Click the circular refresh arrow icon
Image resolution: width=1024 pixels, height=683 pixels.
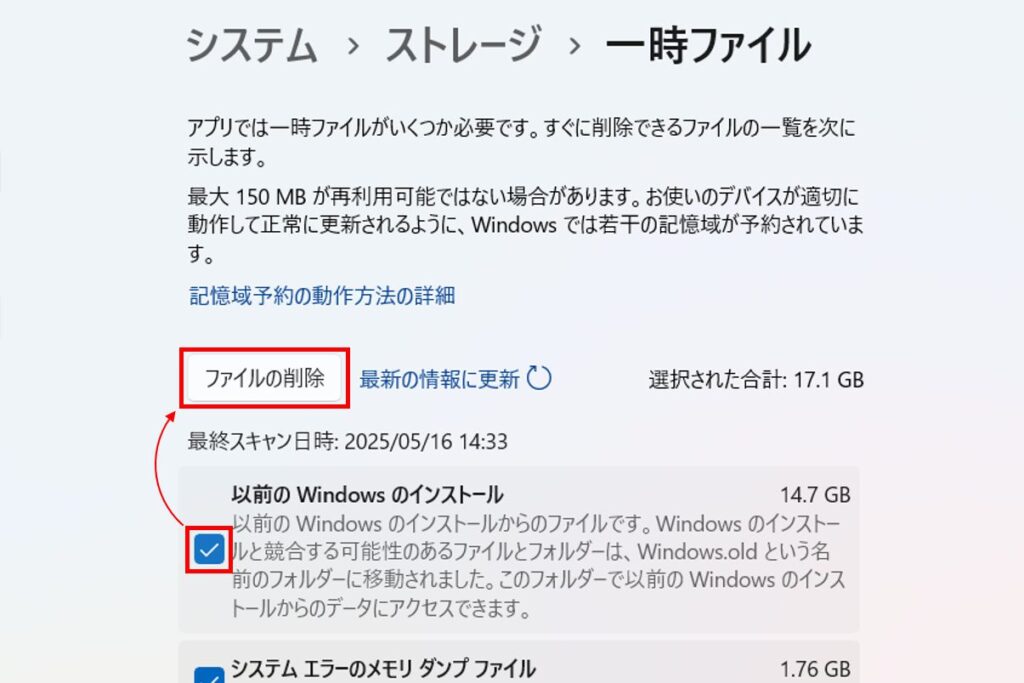(539, 377)
